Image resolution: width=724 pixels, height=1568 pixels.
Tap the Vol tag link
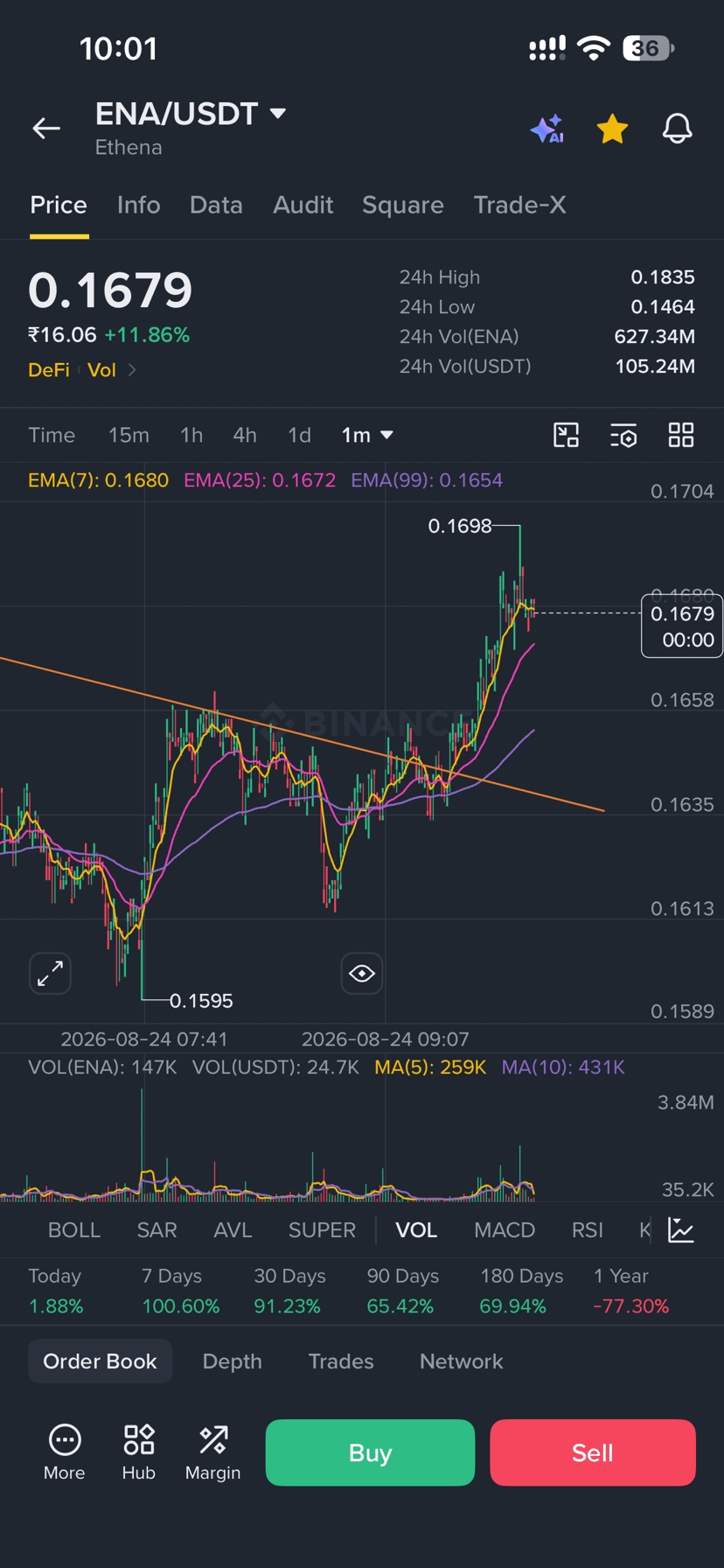(101, 370)
